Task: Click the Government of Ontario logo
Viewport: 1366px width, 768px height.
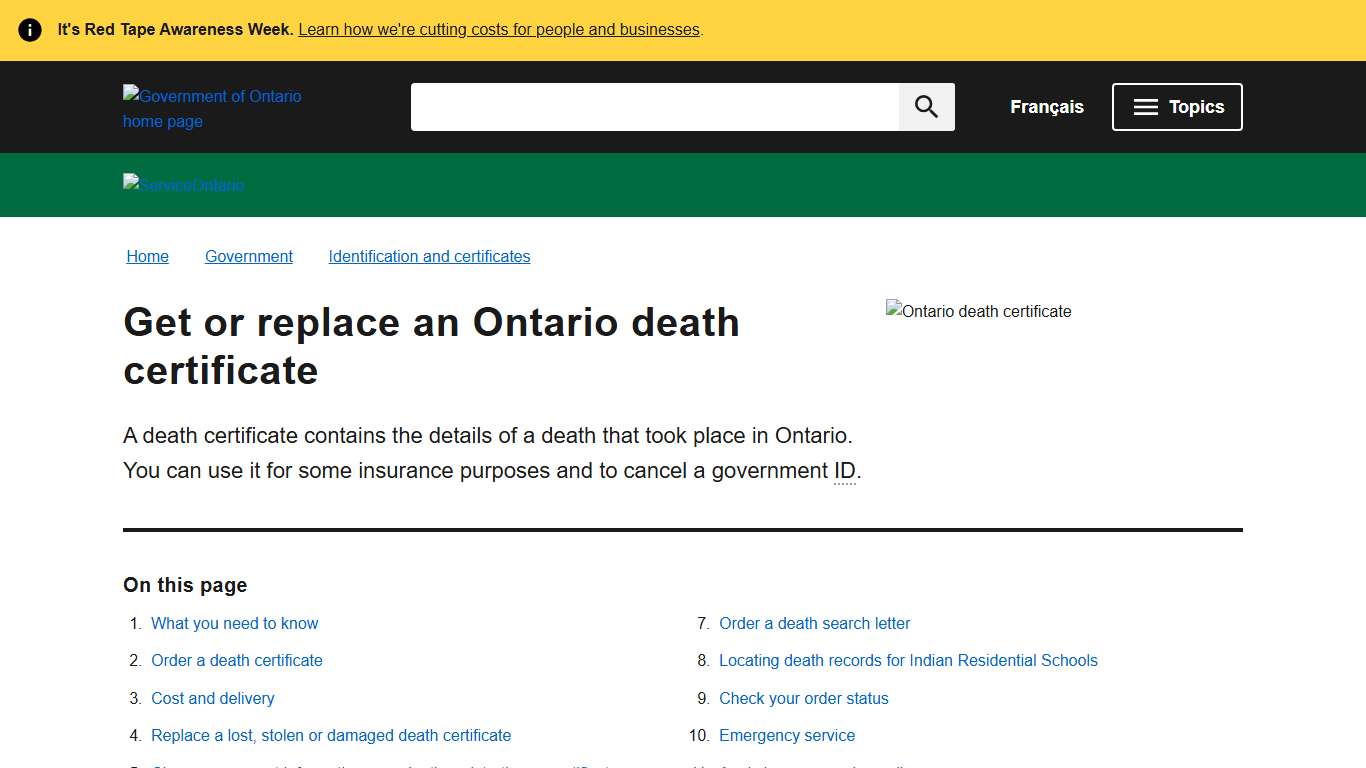Action: coord(212,107)
